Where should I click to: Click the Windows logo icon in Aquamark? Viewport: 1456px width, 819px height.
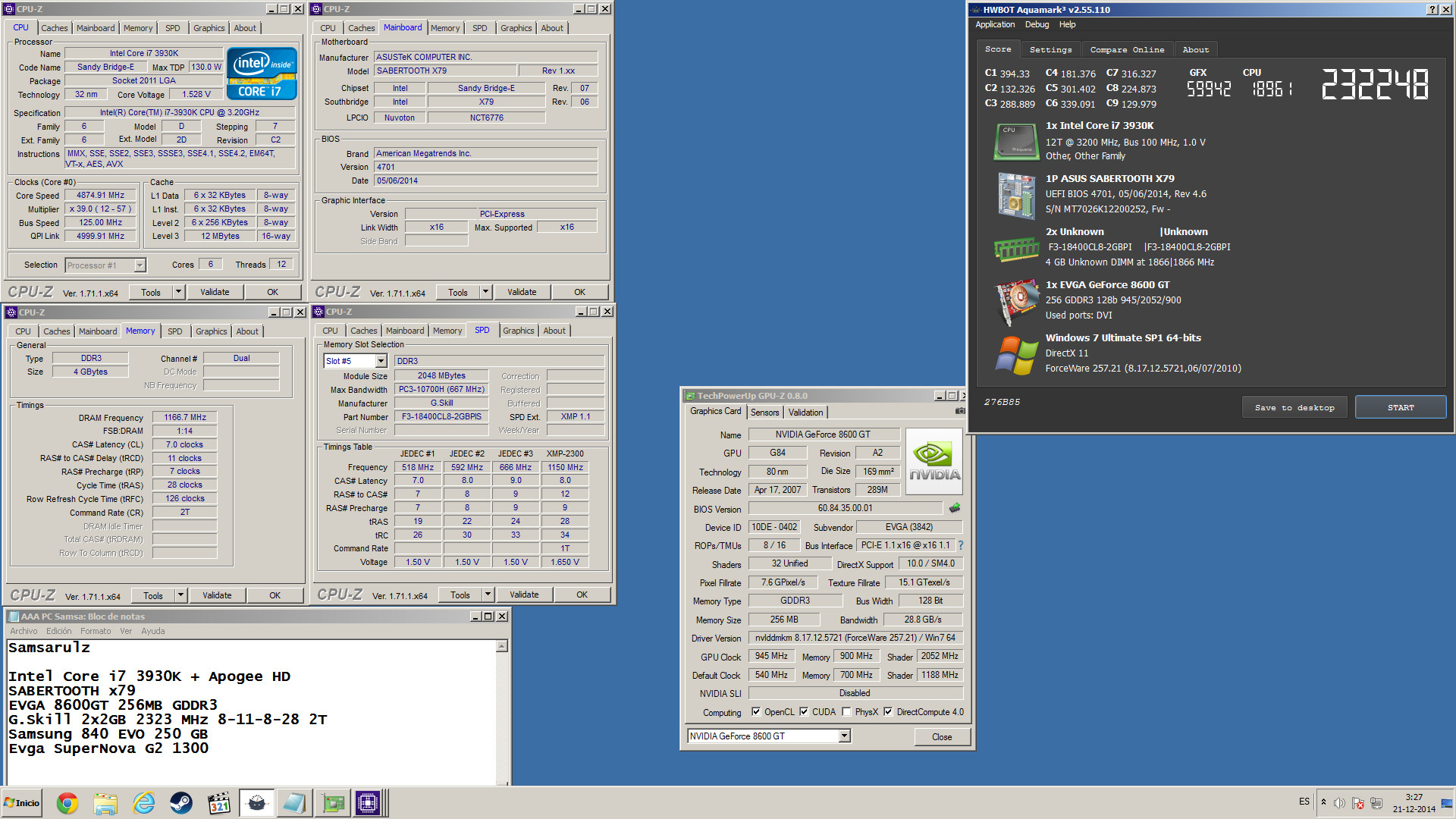[x=1016, y=355]
